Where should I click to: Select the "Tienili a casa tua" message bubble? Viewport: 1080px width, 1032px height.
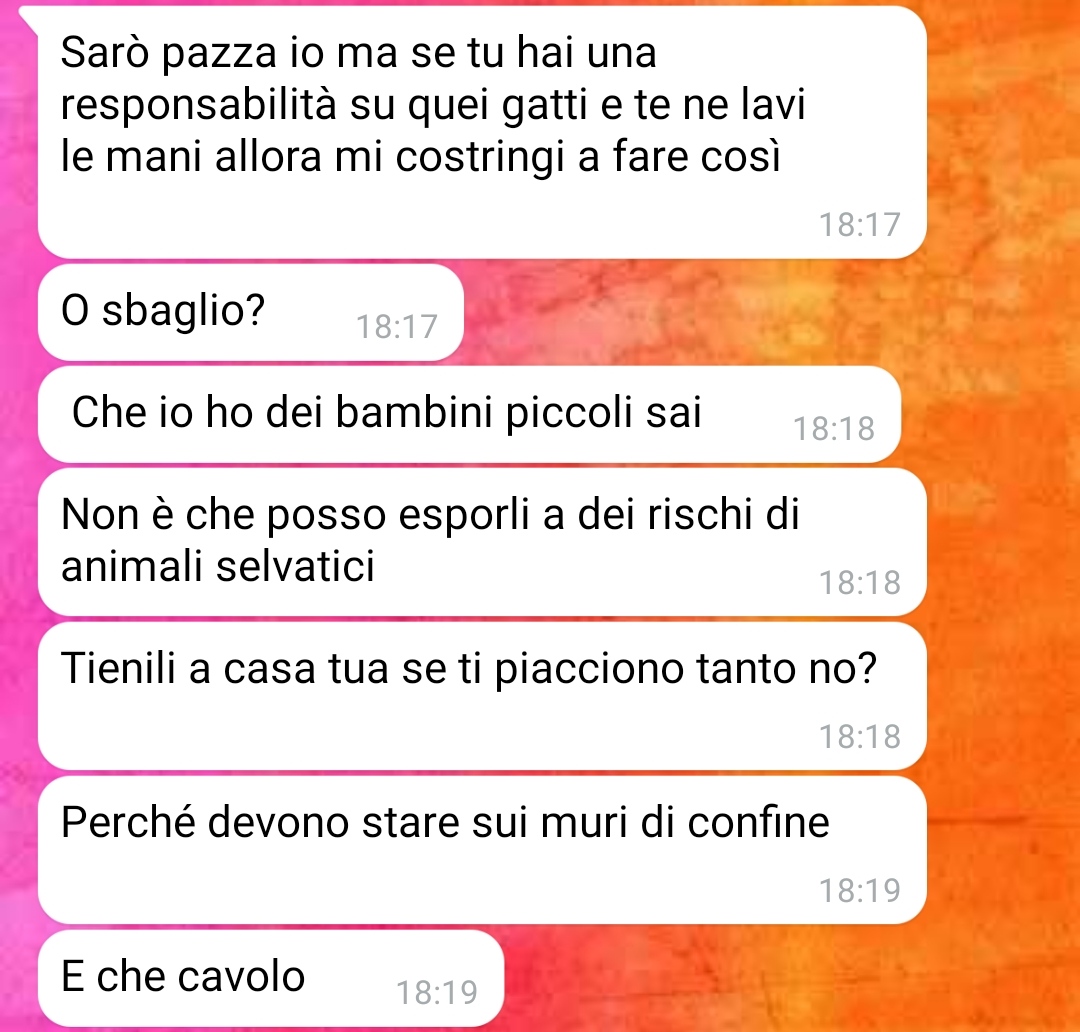(482, 696)
